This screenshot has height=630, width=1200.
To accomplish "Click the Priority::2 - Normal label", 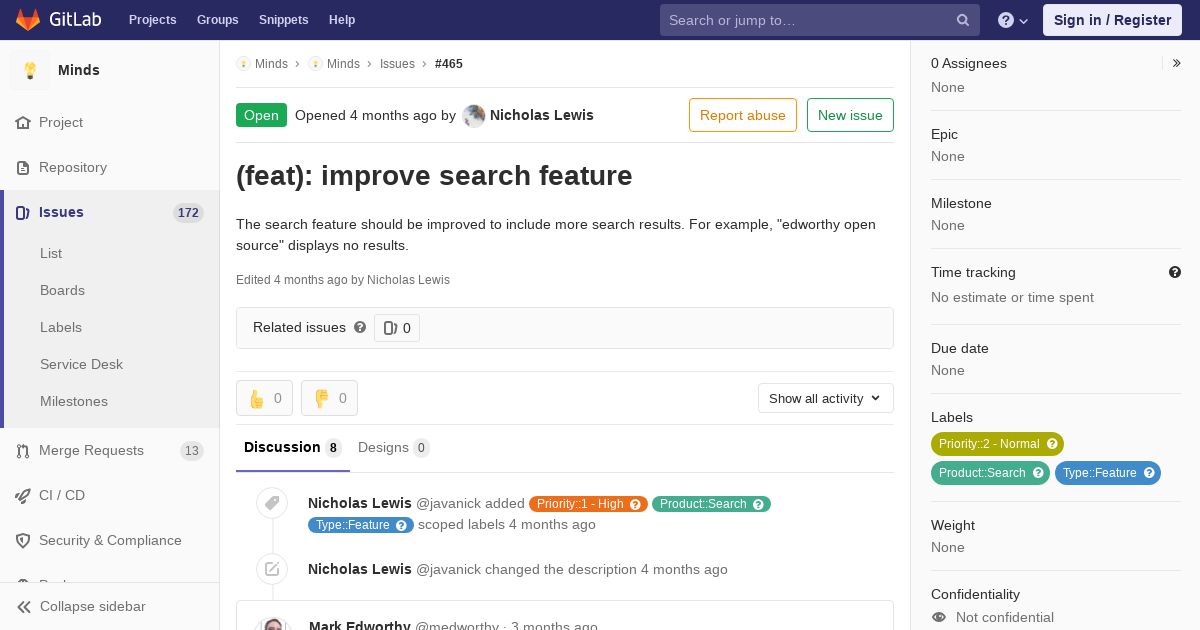I will coord(997,444).
